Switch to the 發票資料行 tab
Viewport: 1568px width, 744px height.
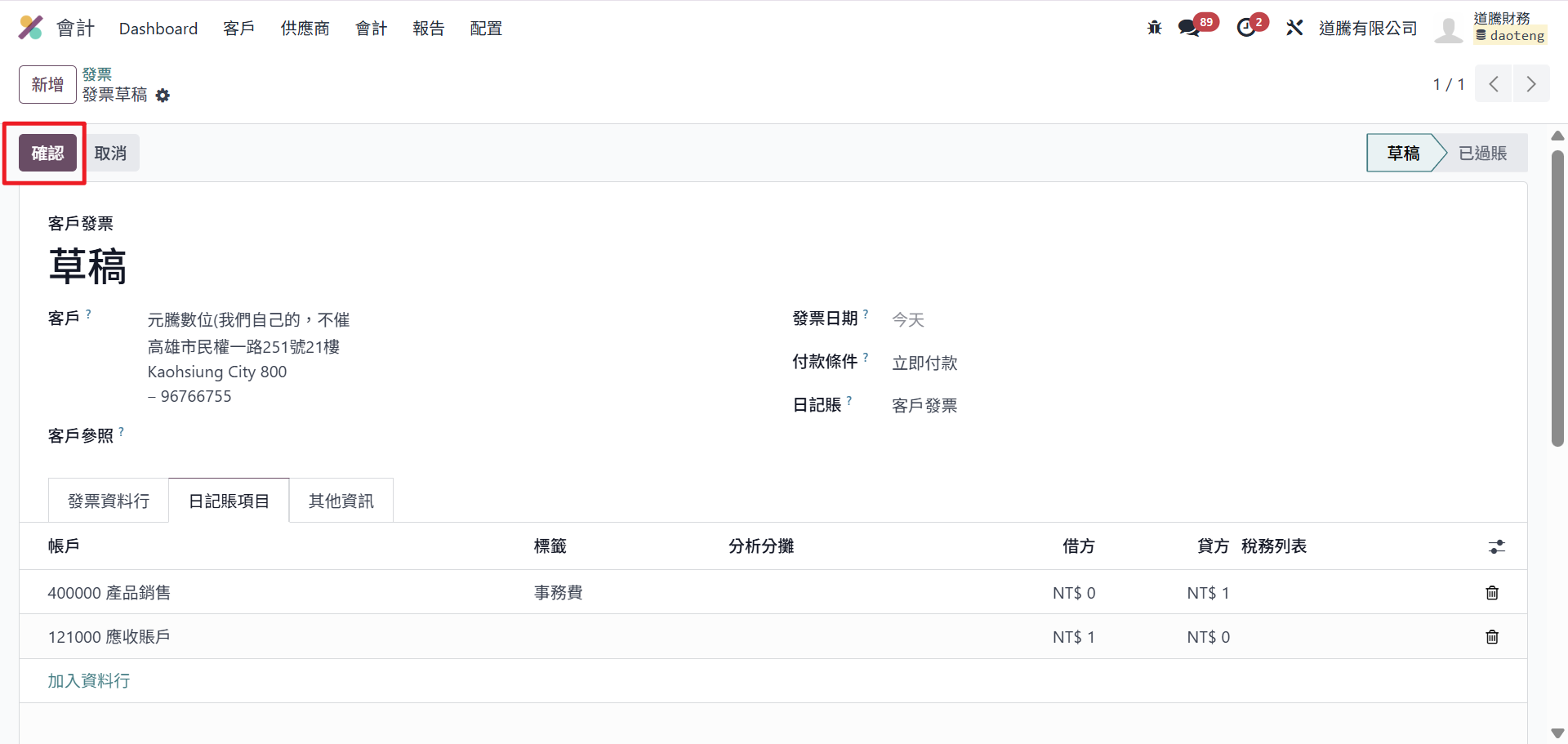109,501
